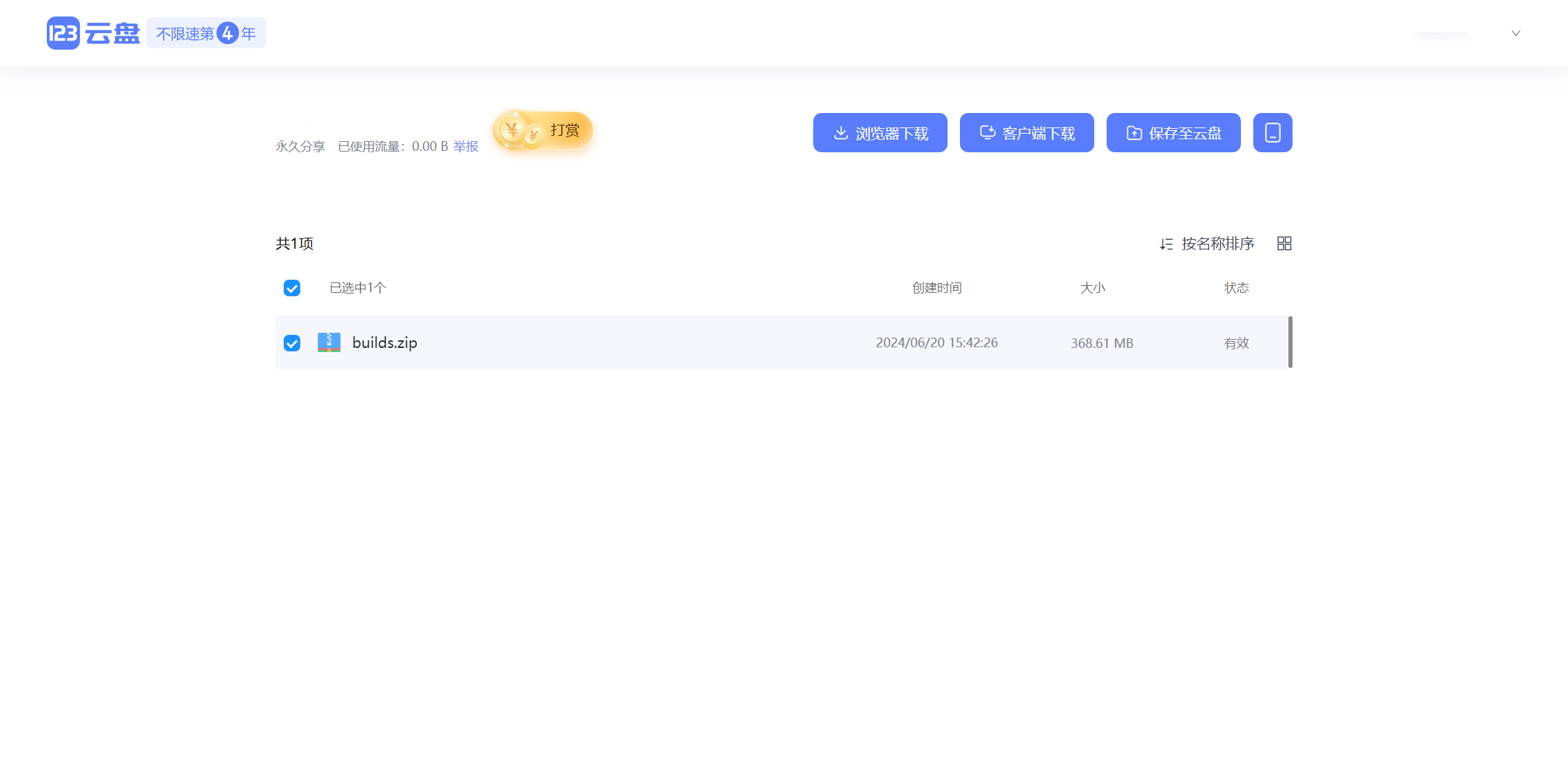This screenshot has width=1568, height=773.
Task: Open the mobile phone icon button
Action: pos(1273,133)
